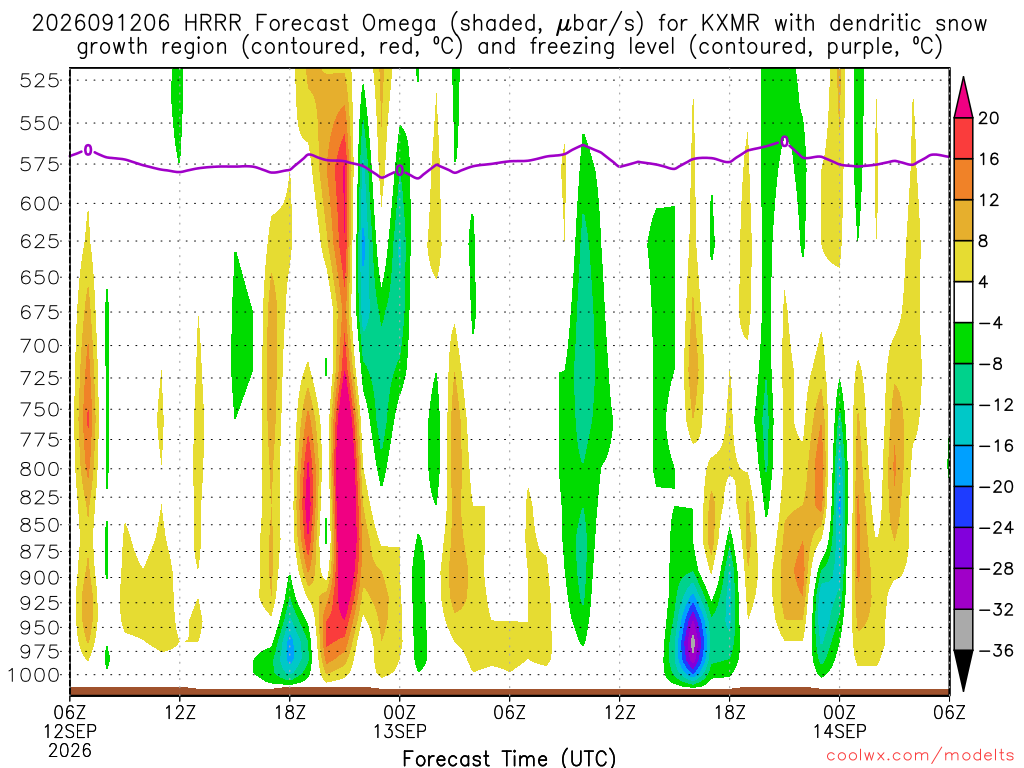
Task: Click the 06Z 12SEP 2026 start label
Action: click(x=70, y=731)
